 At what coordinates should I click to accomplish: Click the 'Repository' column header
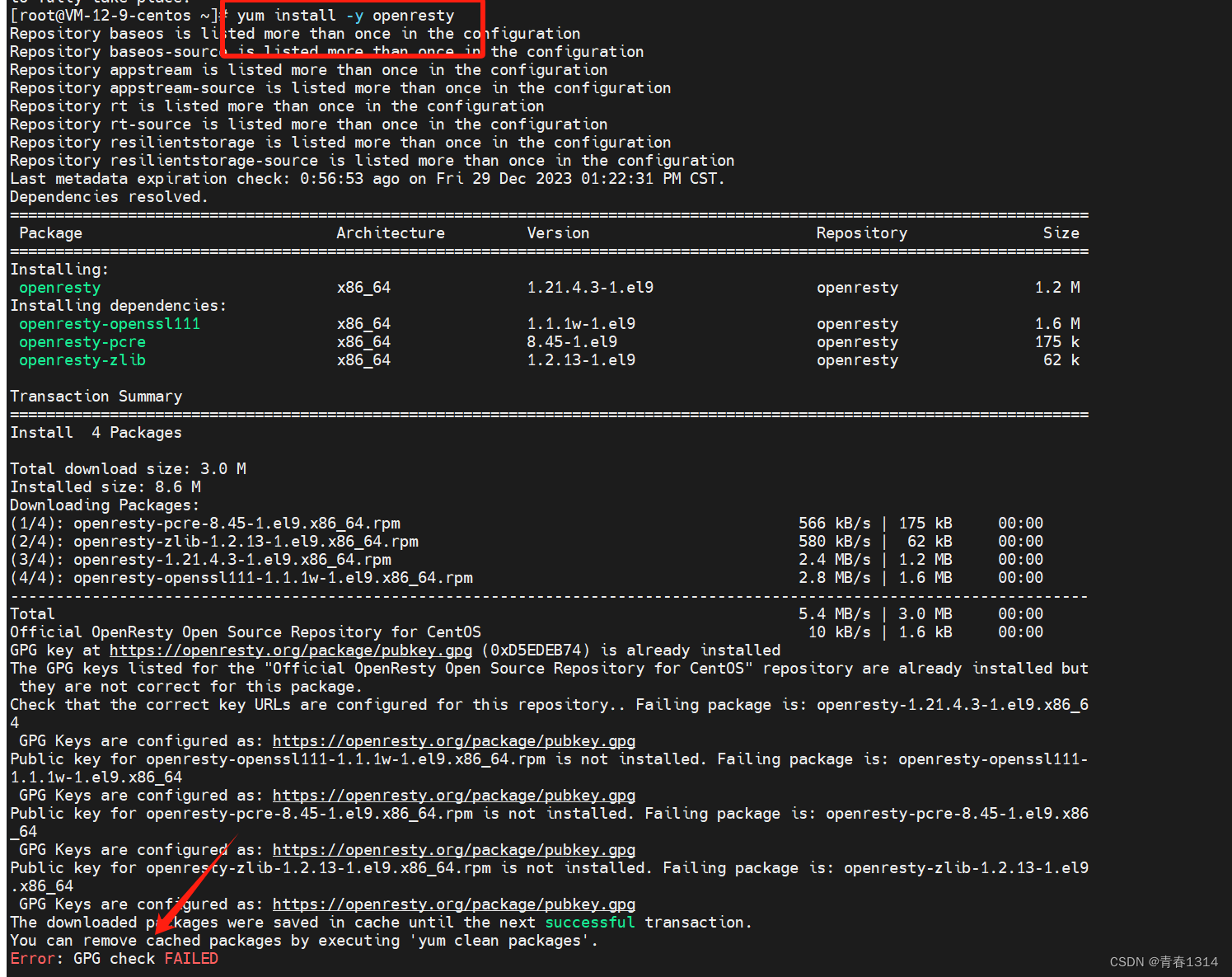pyautogui.click(x=862, y=233)
